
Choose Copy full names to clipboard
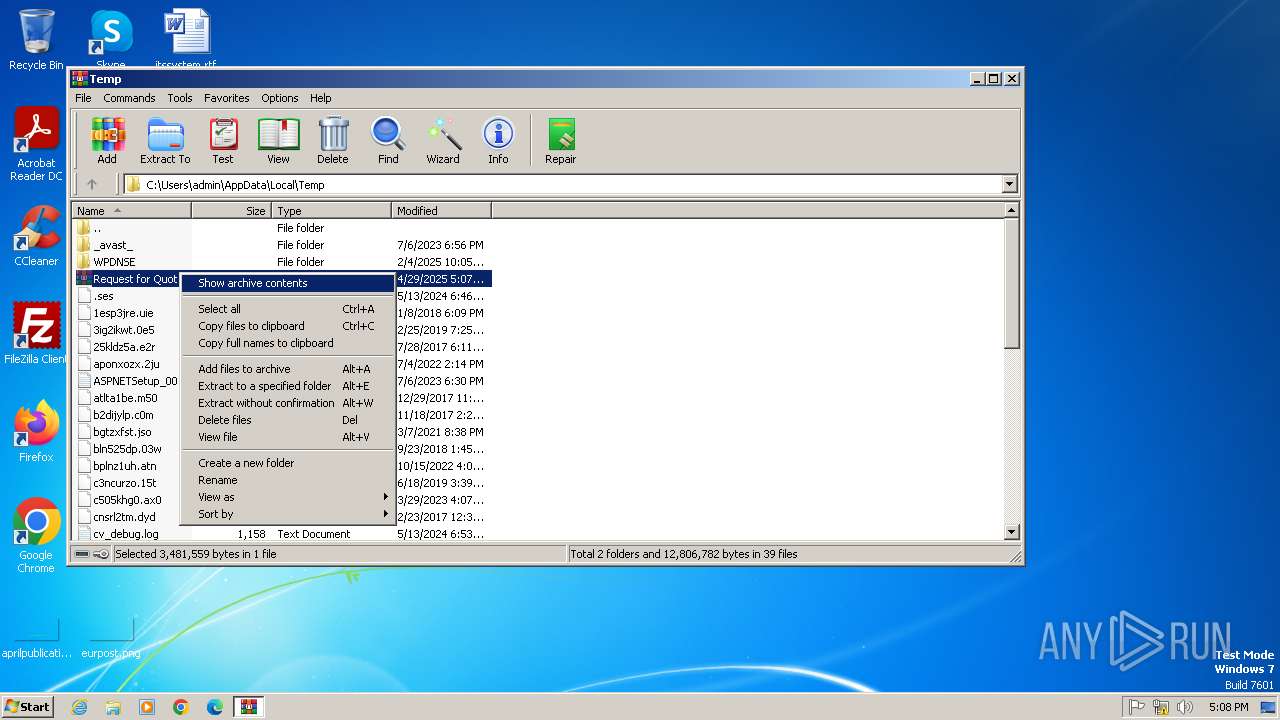coord(288,343)
